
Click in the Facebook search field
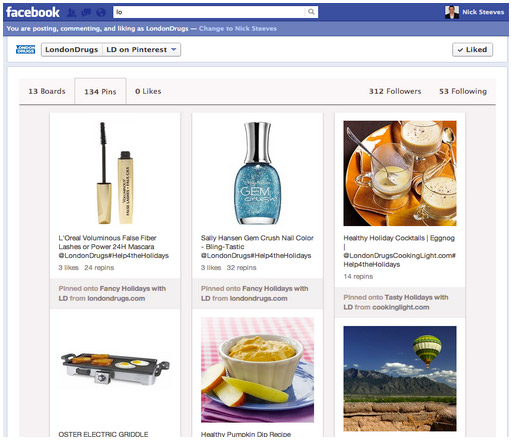209,12
